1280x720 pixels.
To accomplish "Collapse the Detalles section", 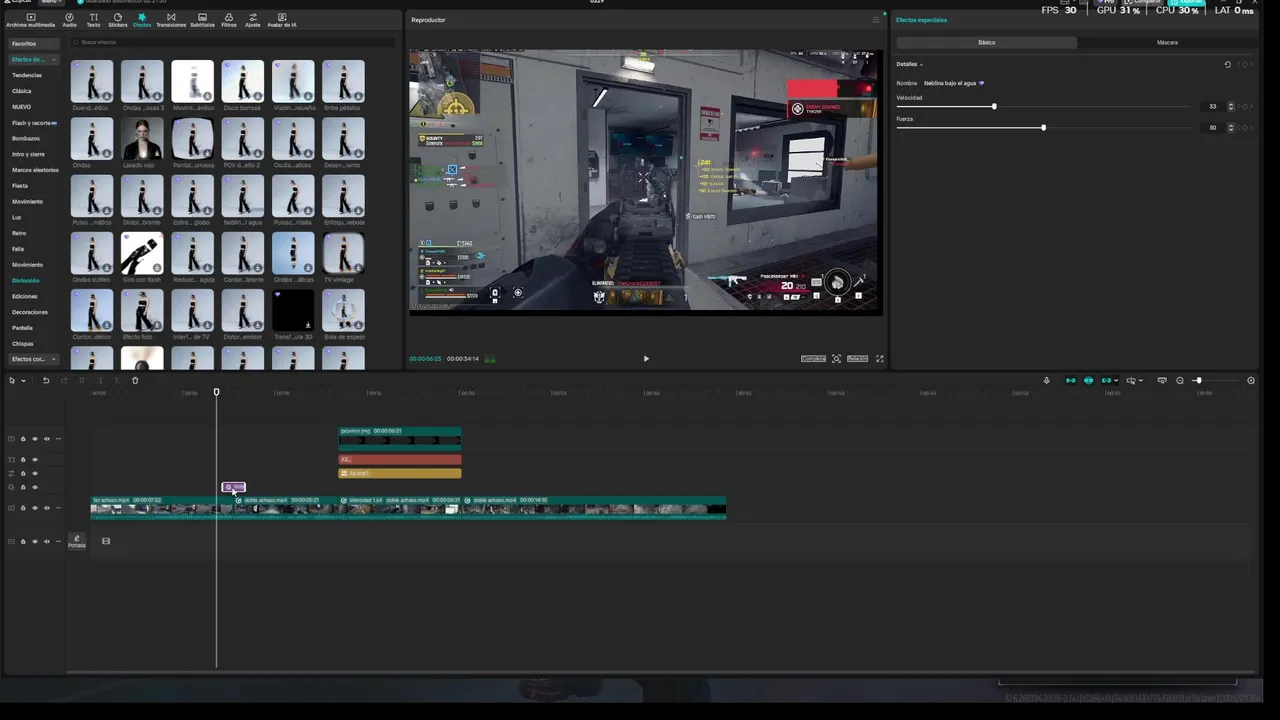I will pos(909,64).
